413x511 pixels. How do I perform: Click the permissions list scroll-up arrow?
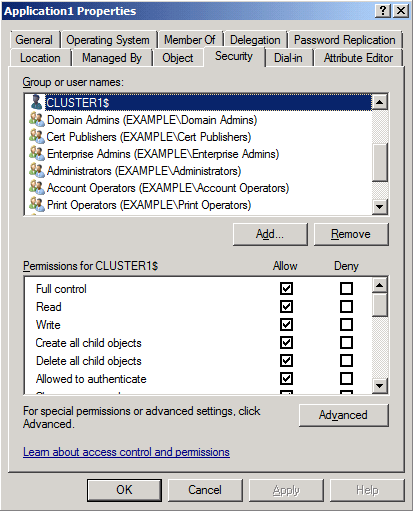pos(380,285)
